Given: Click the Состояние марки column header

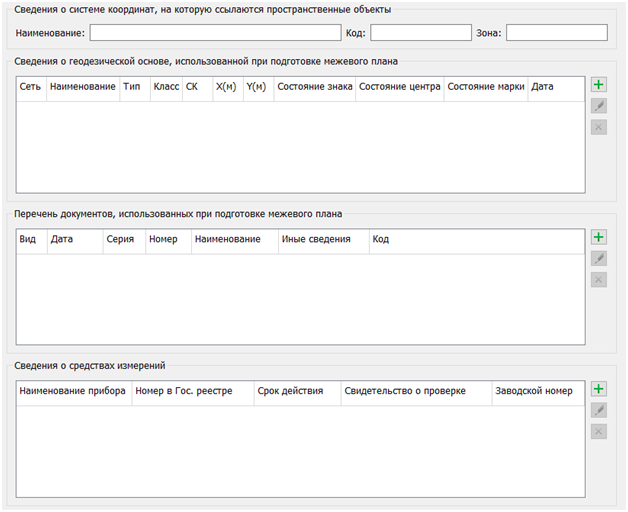Looking at the screenshot, I should (486, 88).
